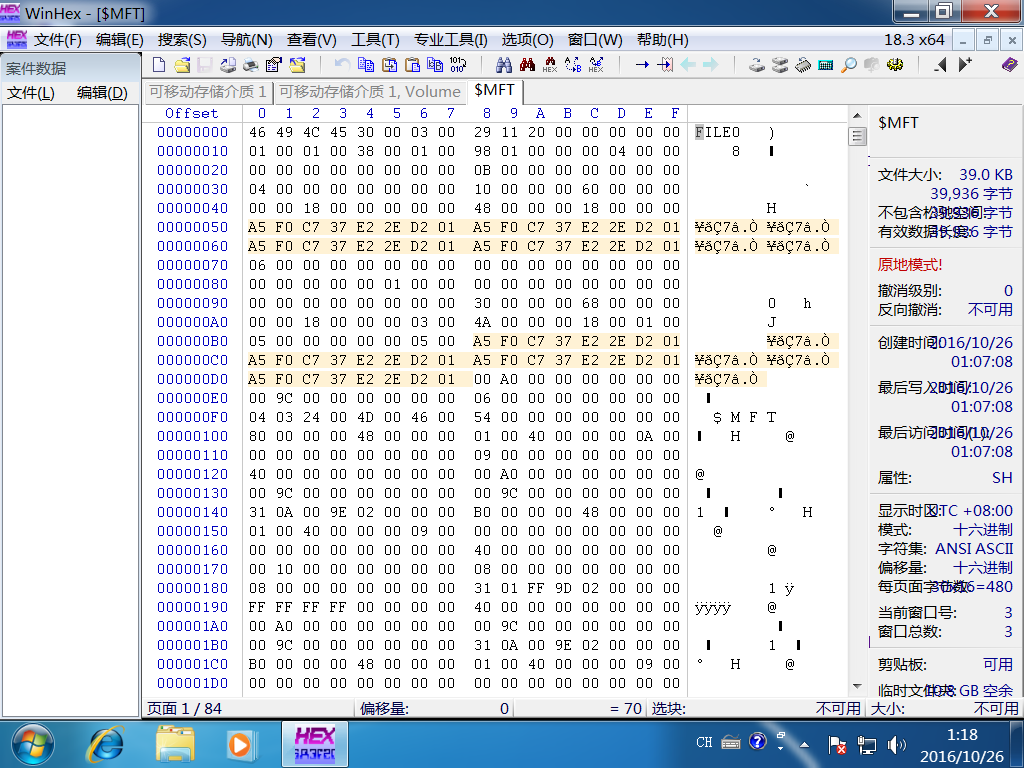Click the 偏移量 status bar field

434,709
